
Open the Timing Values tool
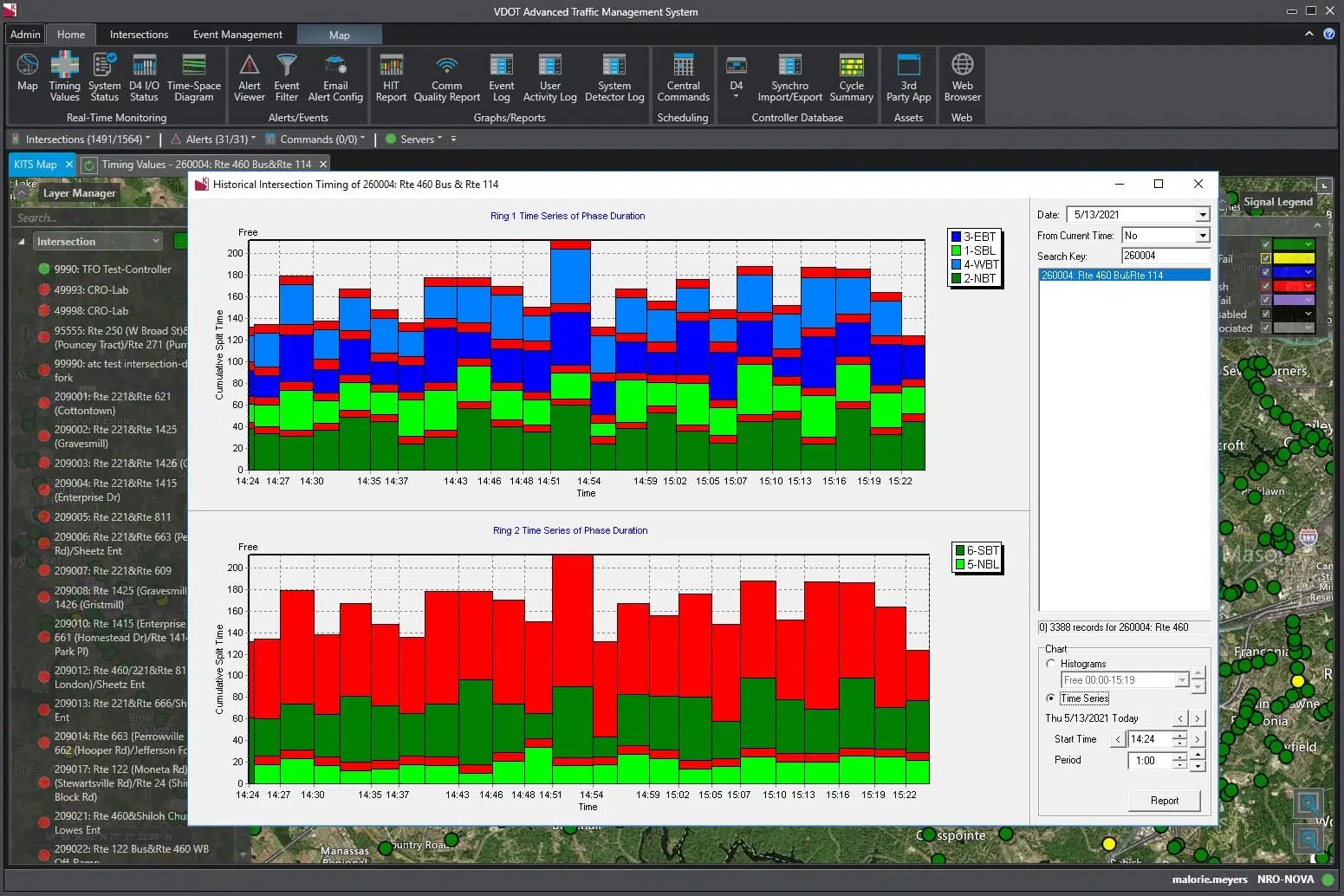[x=64, y=75]
